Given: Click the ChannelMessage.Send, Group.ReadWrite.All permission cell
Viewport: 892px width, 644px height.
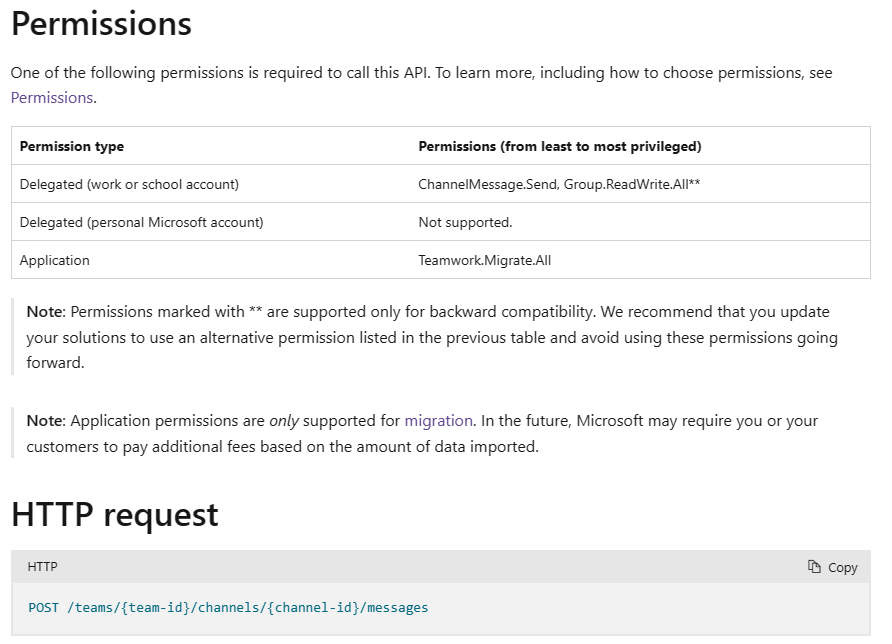Looking at the screenshot, I should (x=558, y=184).
